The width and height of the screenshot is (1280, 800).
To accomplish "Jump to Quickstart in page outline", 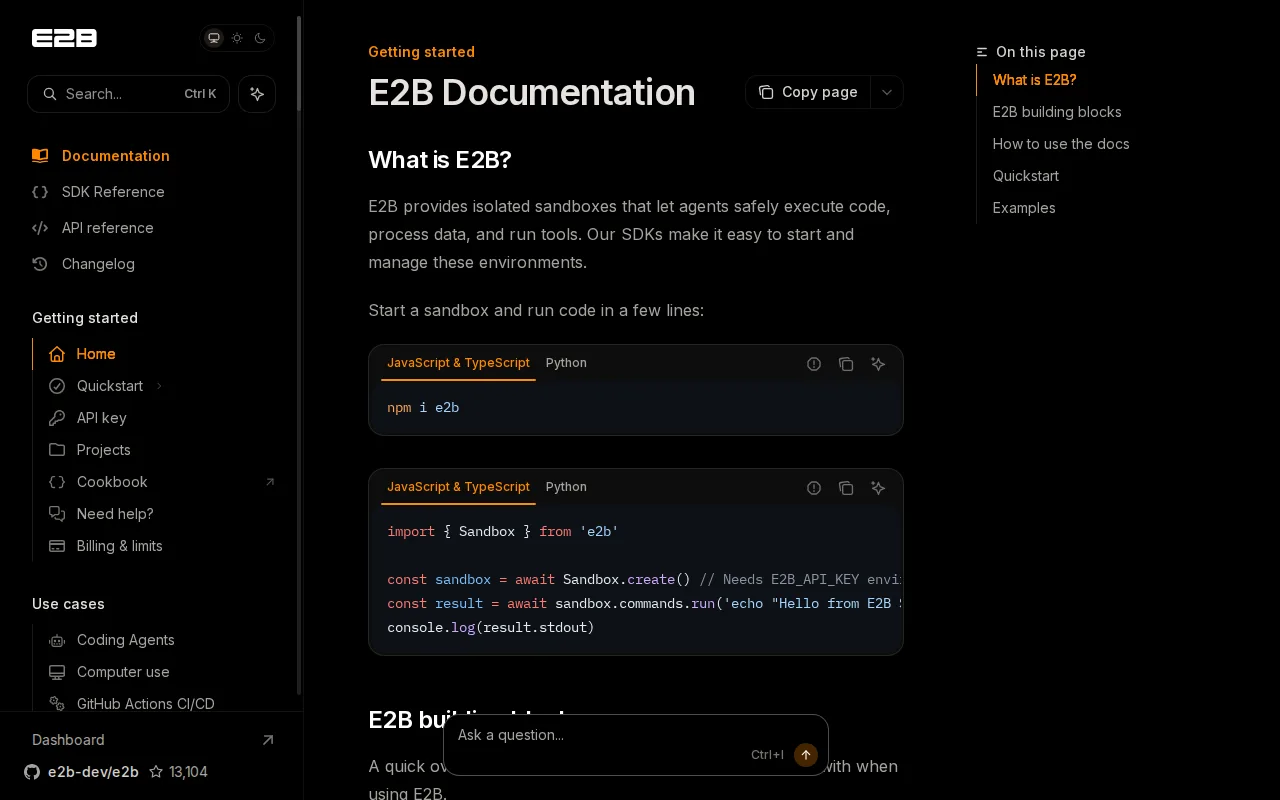I will (1026, 176).
